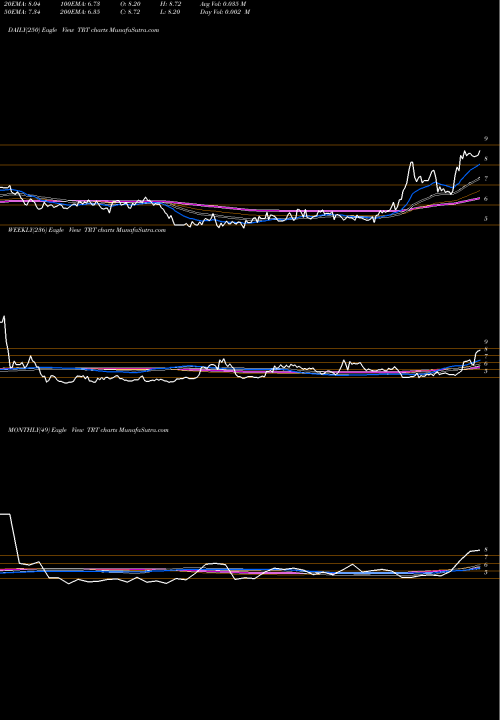This screenshot has height=720, width=500.
Task: Click the 7 axis label on daily chart
Action: coord(486,179)
